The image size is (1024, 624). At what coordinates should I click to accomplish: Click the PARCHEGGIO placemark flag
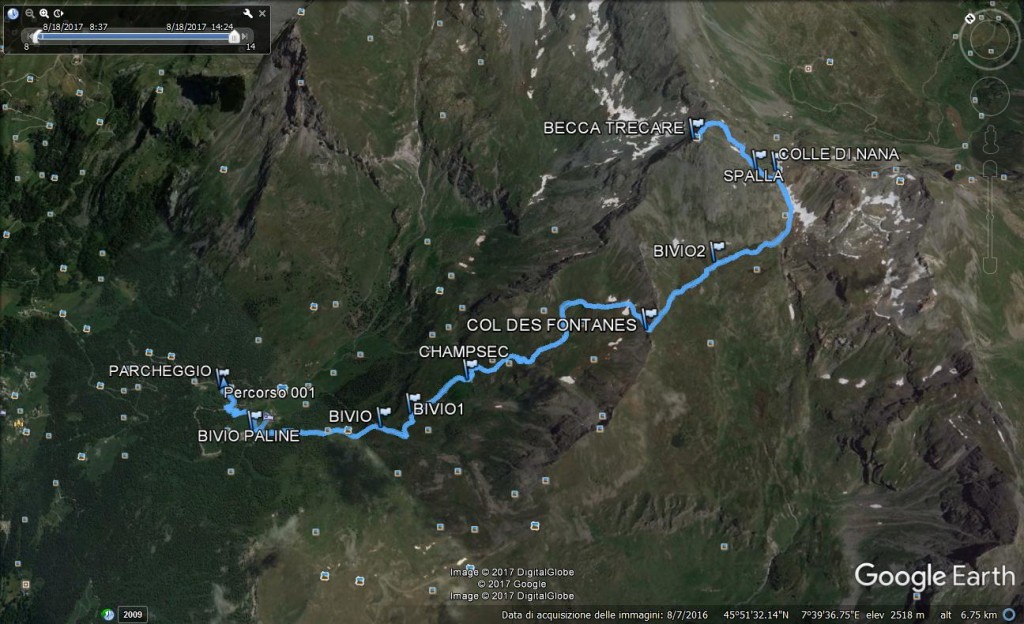tap(222, 377)
